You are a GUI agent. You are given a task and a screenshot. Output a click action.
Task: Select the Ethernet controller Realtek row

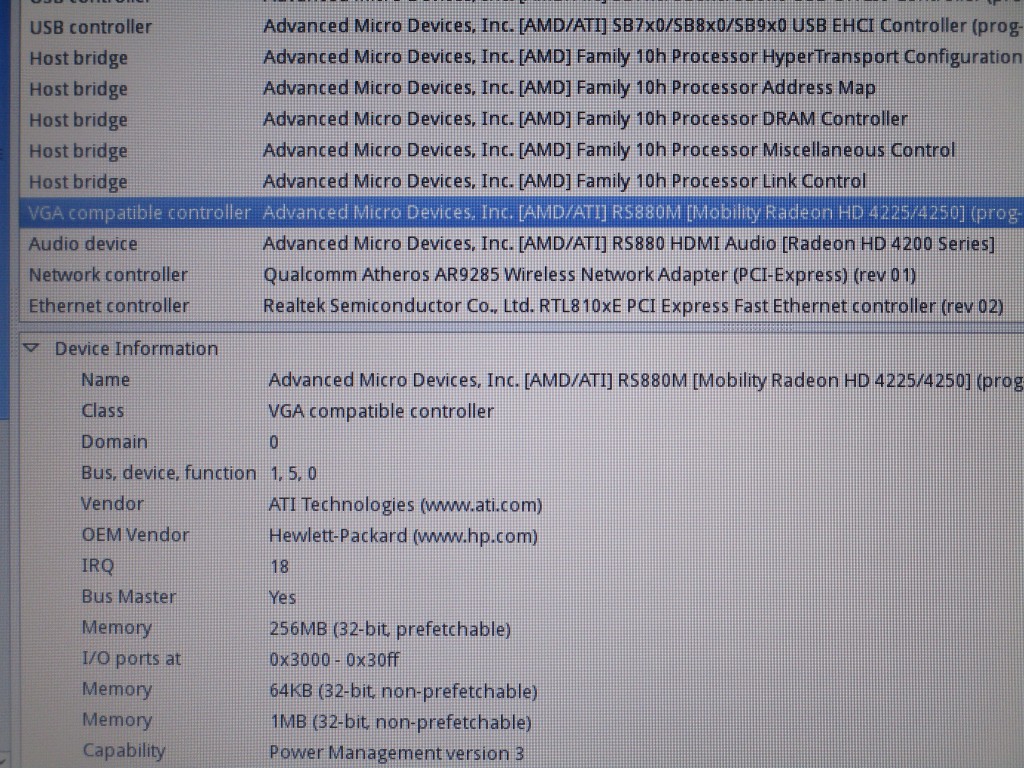pos(521,306)
